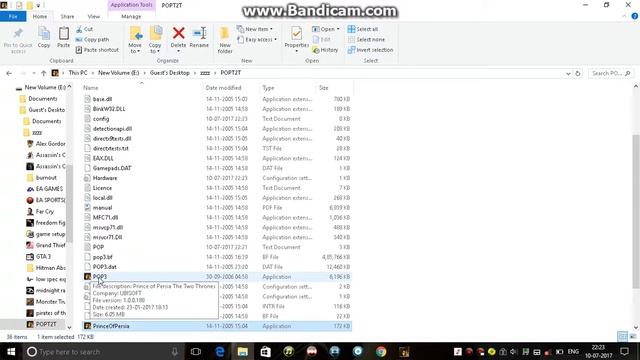
Task: Open the Move to menu
Action: click(x=135, y=40)
